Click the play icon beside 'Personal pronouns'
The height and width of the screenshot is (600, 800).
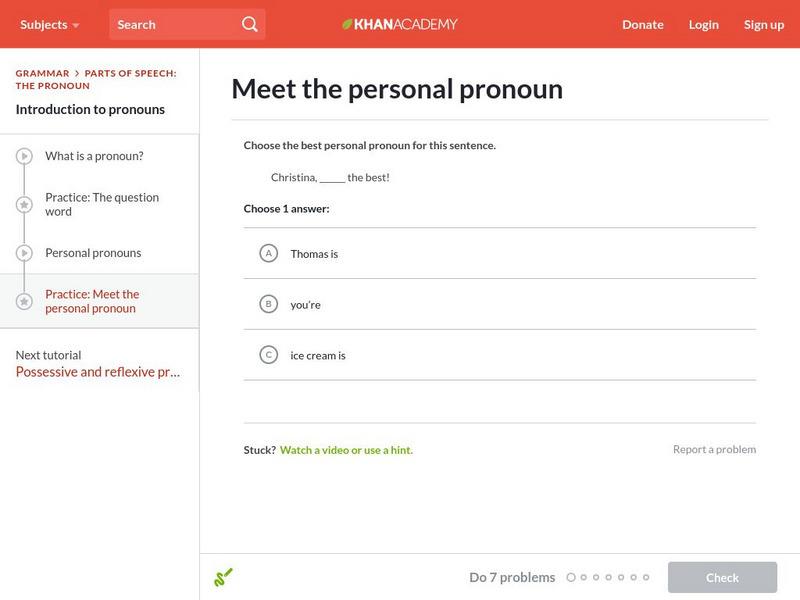[x=22, y=253]
